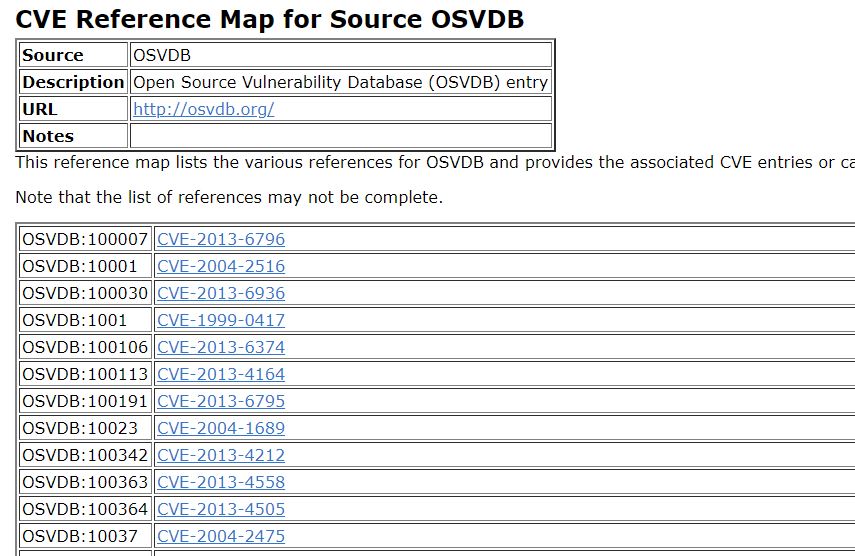The image size is (855, 556).
Task: Open the CVE-2013-6795 entry
Action: coord(221,401)
